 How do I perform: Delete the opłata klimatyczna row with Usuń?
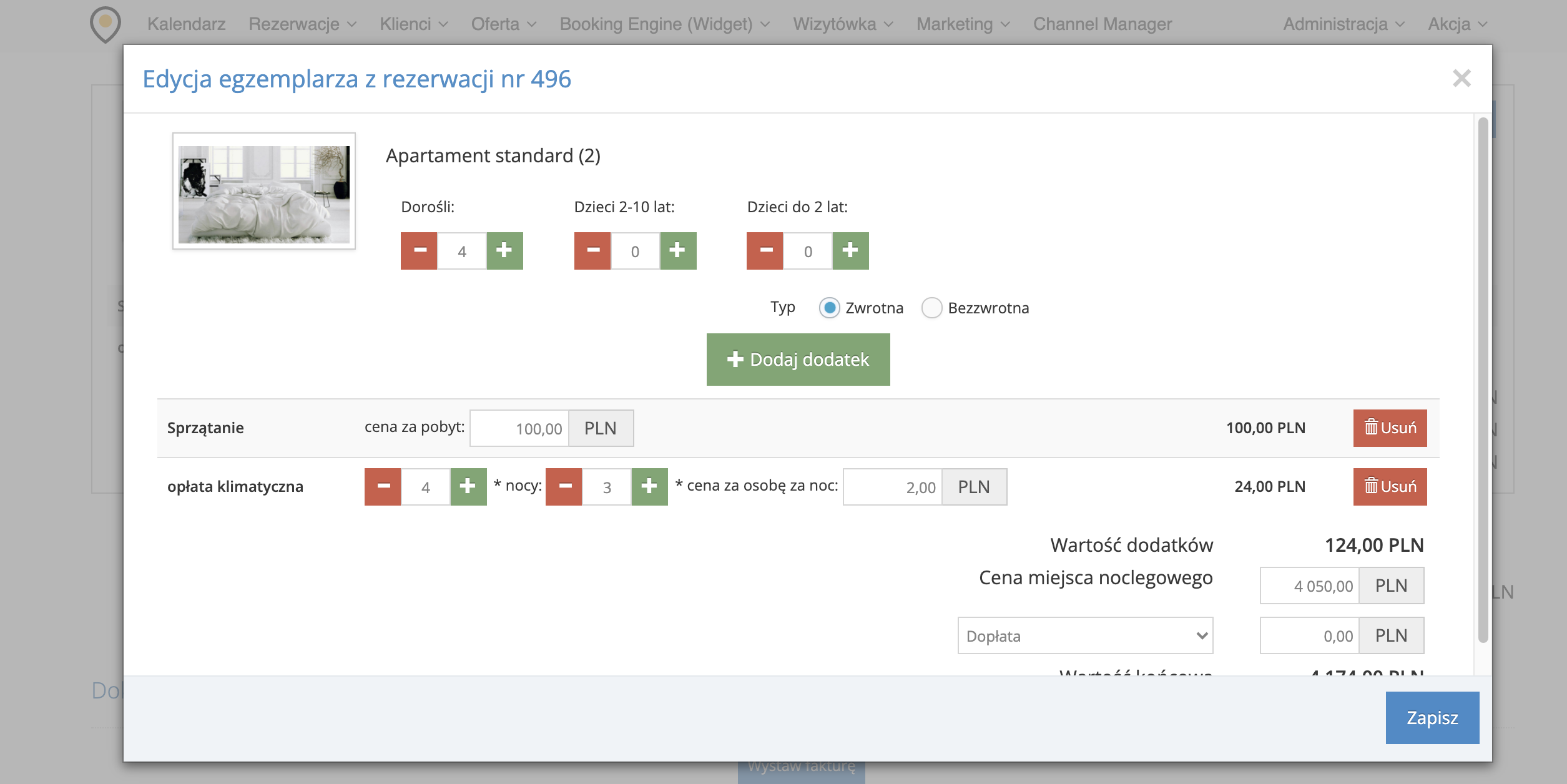click(x=1390, y=487)
